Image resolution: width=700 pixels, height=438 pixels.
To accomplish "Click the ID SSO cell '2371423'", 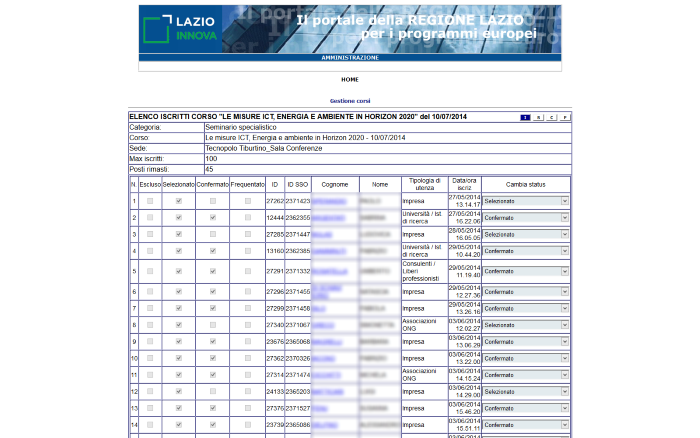I will (298, 201).
